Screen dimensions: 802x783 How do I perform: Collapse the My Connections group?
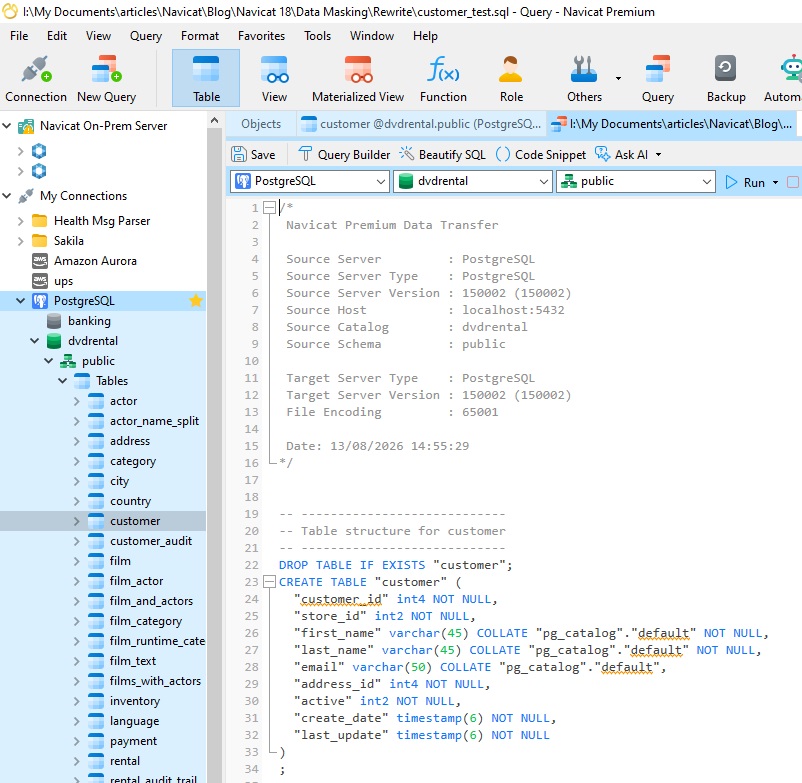click(7, 196)
